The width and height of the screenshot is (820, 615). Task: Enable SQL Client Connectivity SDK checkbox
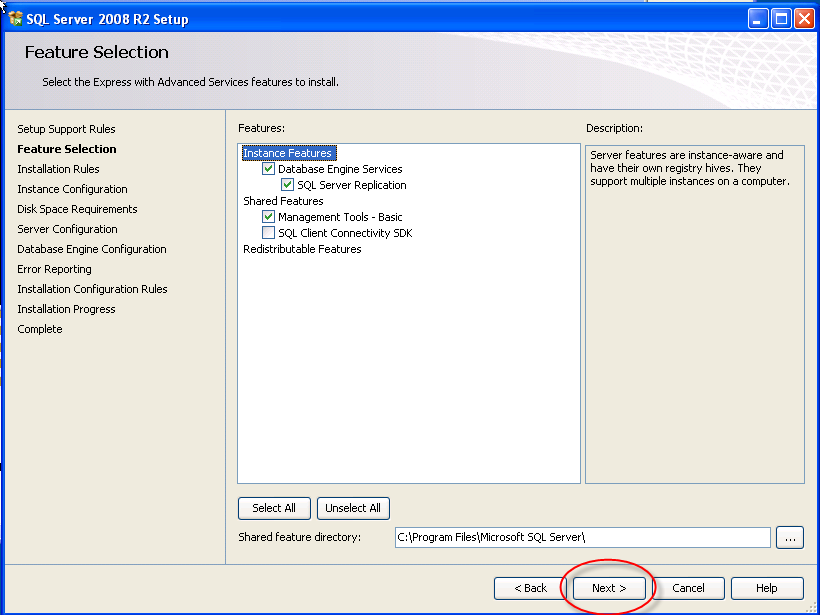click(268, 233)
